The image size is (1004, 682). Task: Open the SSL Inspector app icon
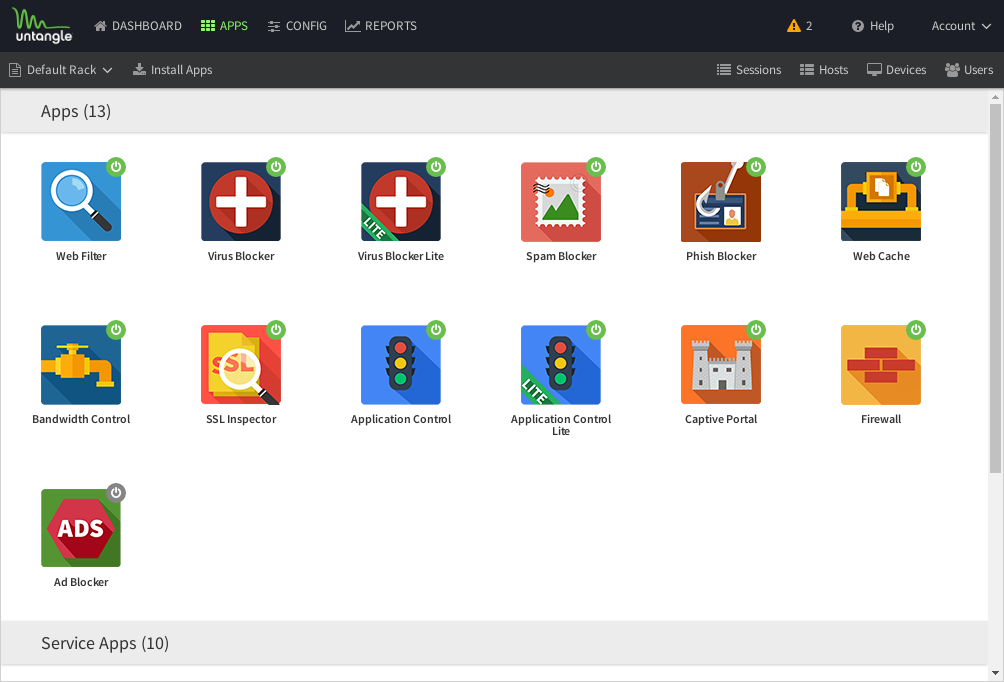tap(241, 365)
